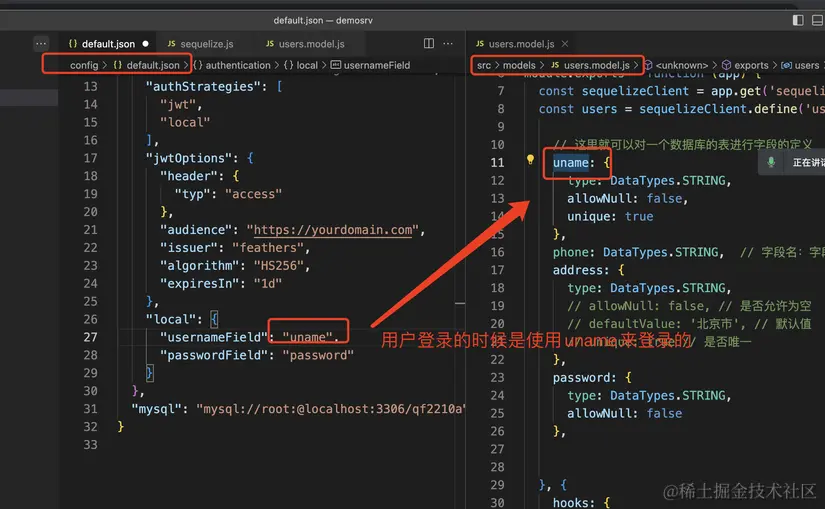Click the "jwt" strategy string
Viewport: 825px width, 509px height.
click(x=178, y=104)
